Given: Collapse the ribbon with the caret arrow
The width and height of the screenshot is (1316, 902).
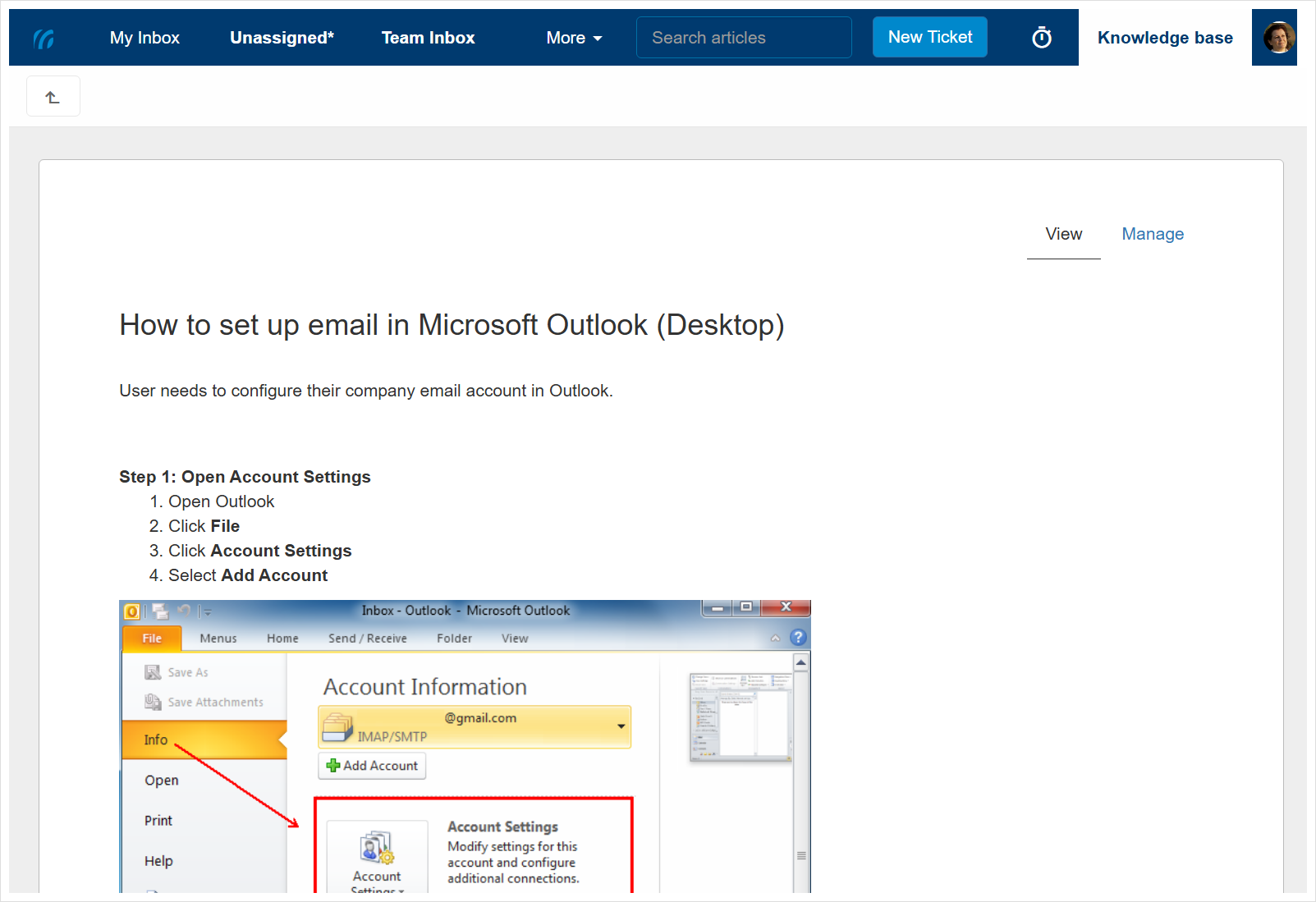Looking at the screenshot, I should click(775, 638).
